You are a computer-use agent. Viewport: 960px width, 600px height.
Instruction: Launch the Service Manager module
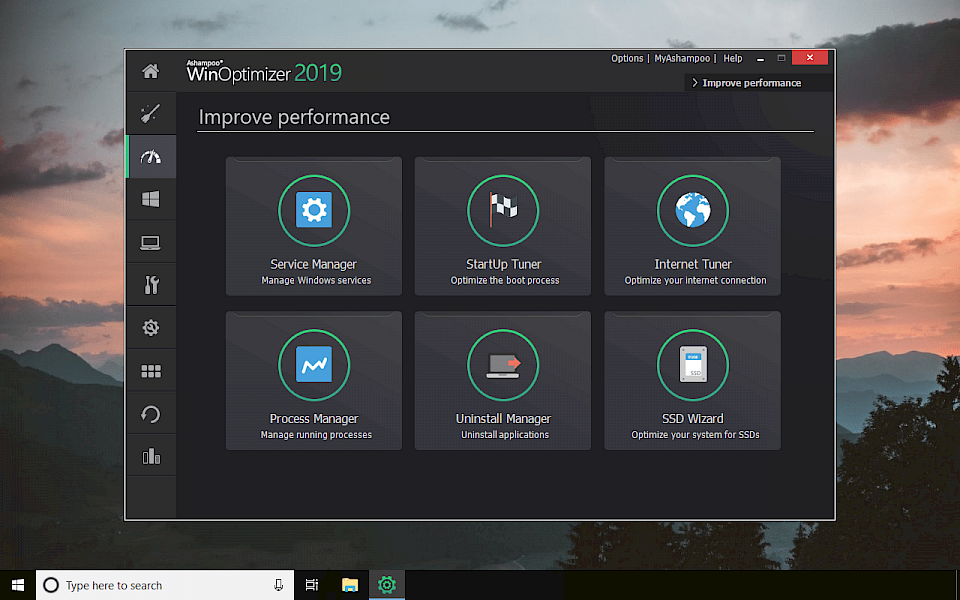tap(314, 227)
